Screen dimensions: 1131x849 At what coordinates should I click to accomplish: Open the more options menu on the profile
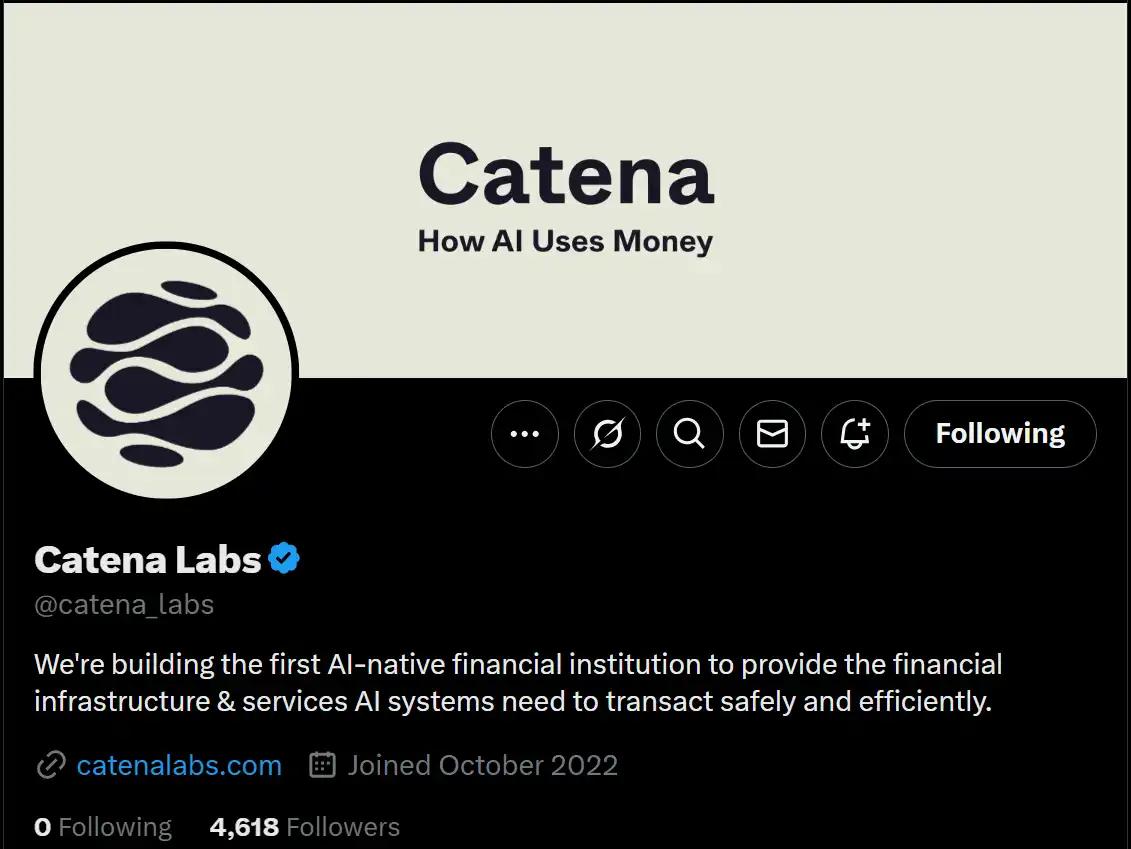(524, 434)
